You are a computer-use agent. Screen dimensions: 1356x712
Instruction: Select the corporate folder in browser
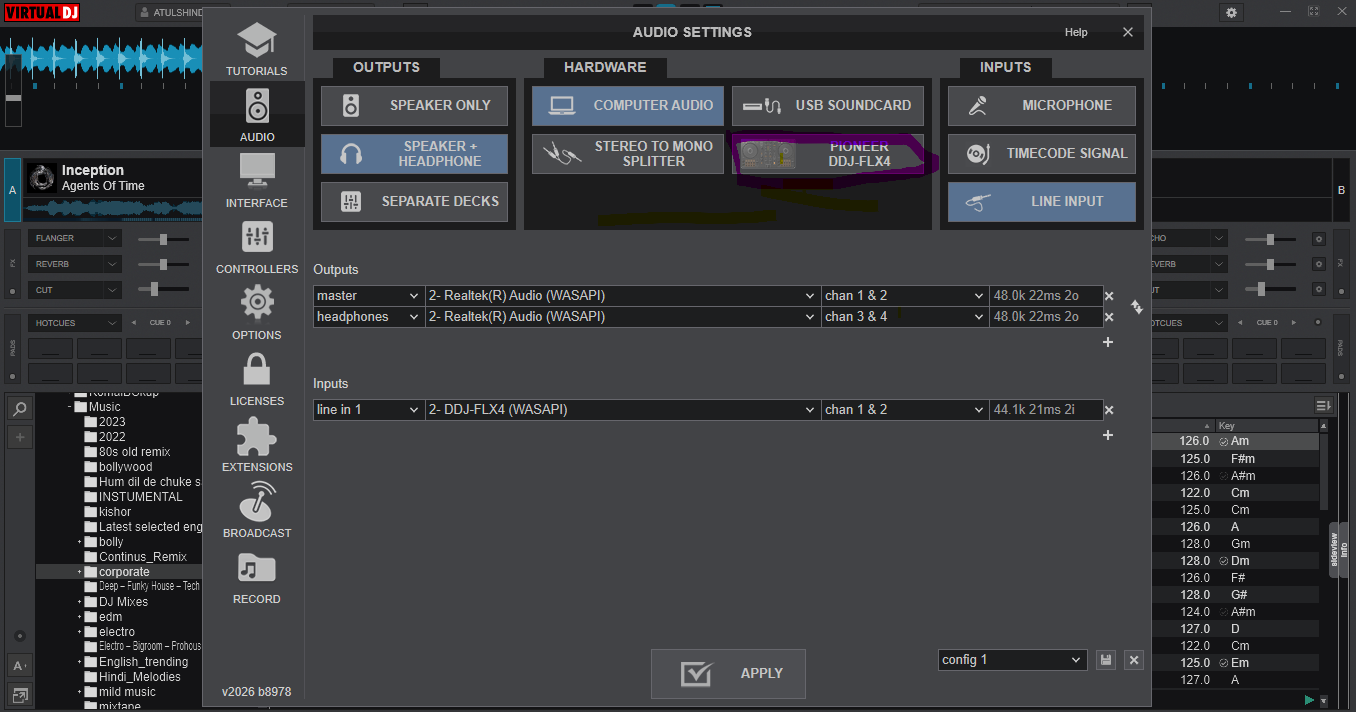124,572
